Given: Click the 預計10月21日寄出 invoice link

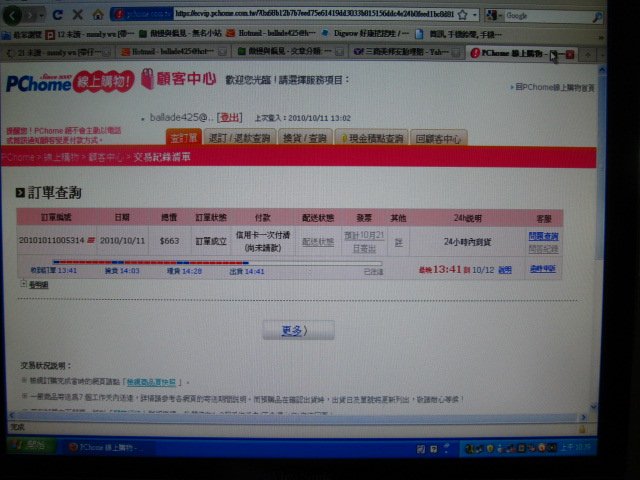Looking at the screenshot, I should coord(364,242).
